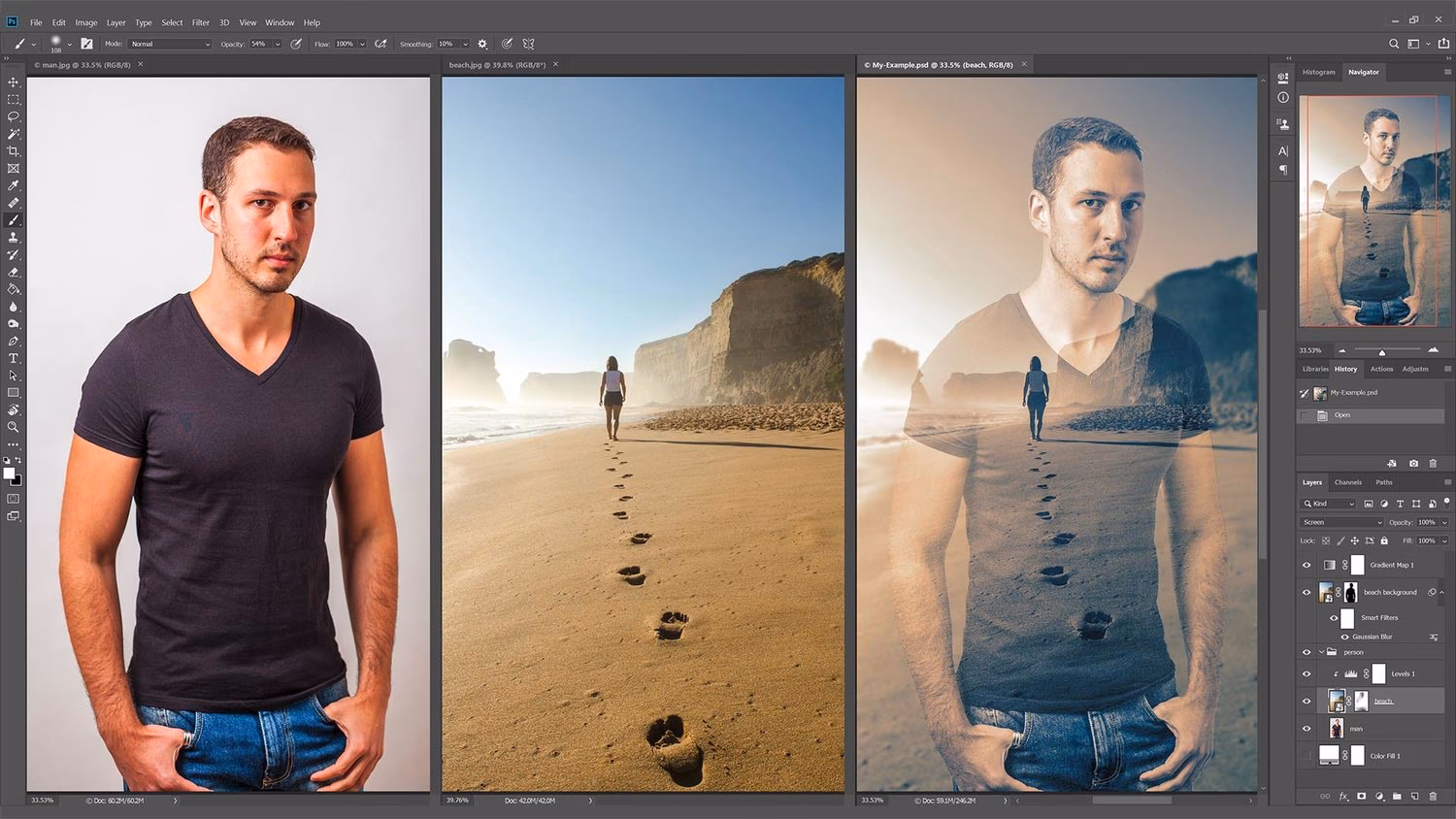The height and width of the screenshot is (819, 1456).
Task: Toggle visibility of the Gaussian Blur filter
Action: (1345, 637)
